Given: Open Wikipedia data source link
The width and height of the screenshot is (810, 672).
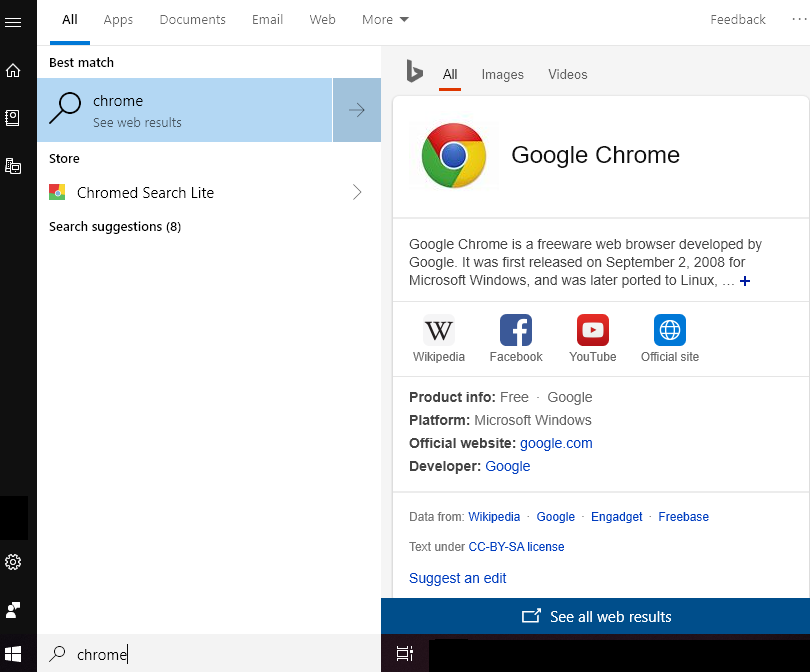Looking at the screenshot, I should 494,517.
